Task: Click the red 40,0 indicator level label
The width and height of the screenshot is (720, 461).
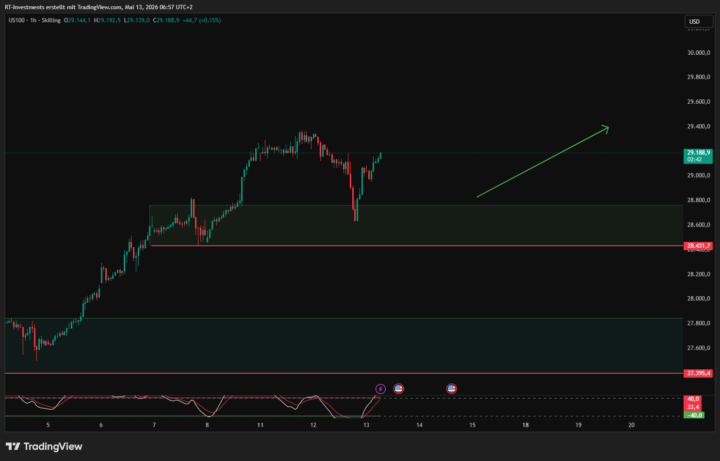Action: [x=693, y=399]
